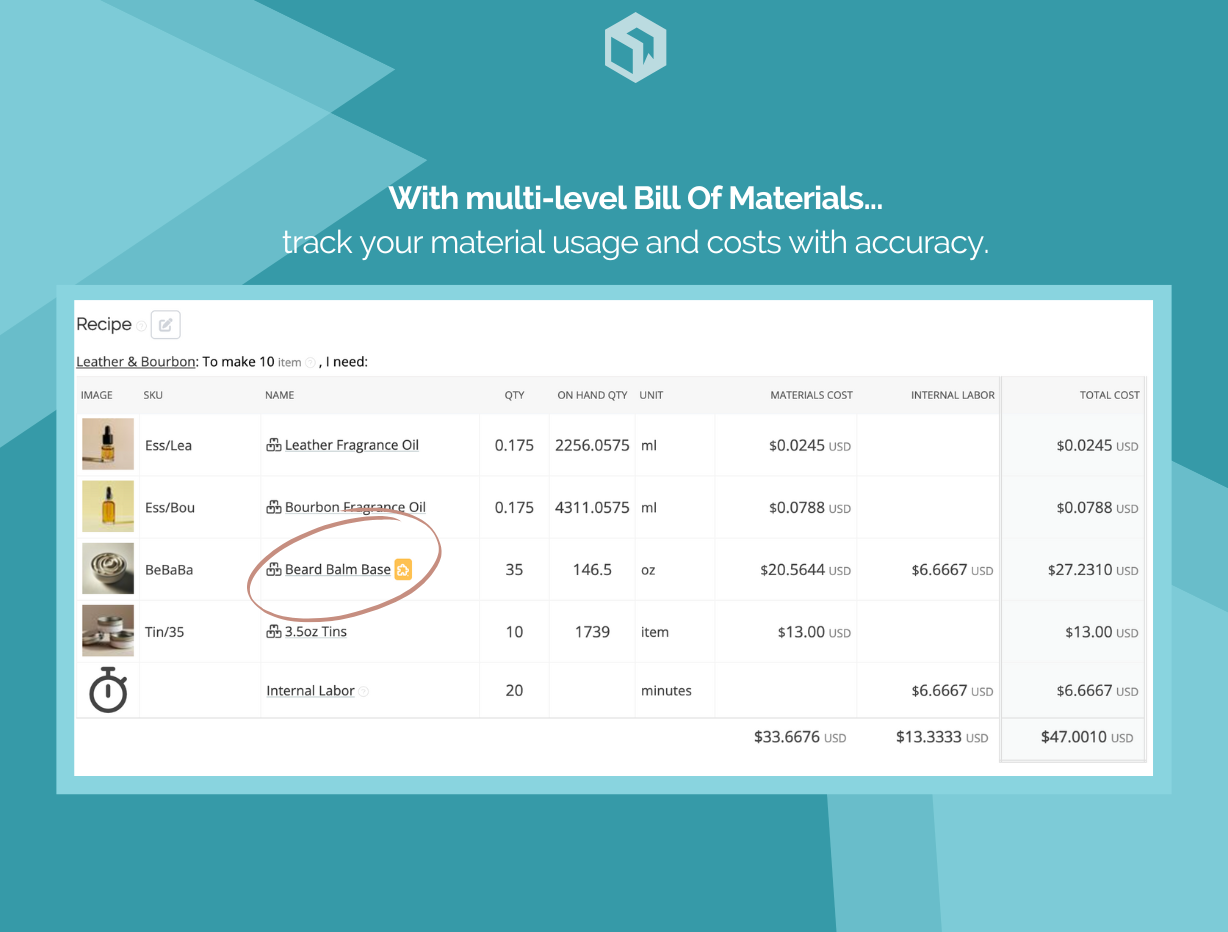Click on hand quantity 2256.0575

tap(592, 445)
